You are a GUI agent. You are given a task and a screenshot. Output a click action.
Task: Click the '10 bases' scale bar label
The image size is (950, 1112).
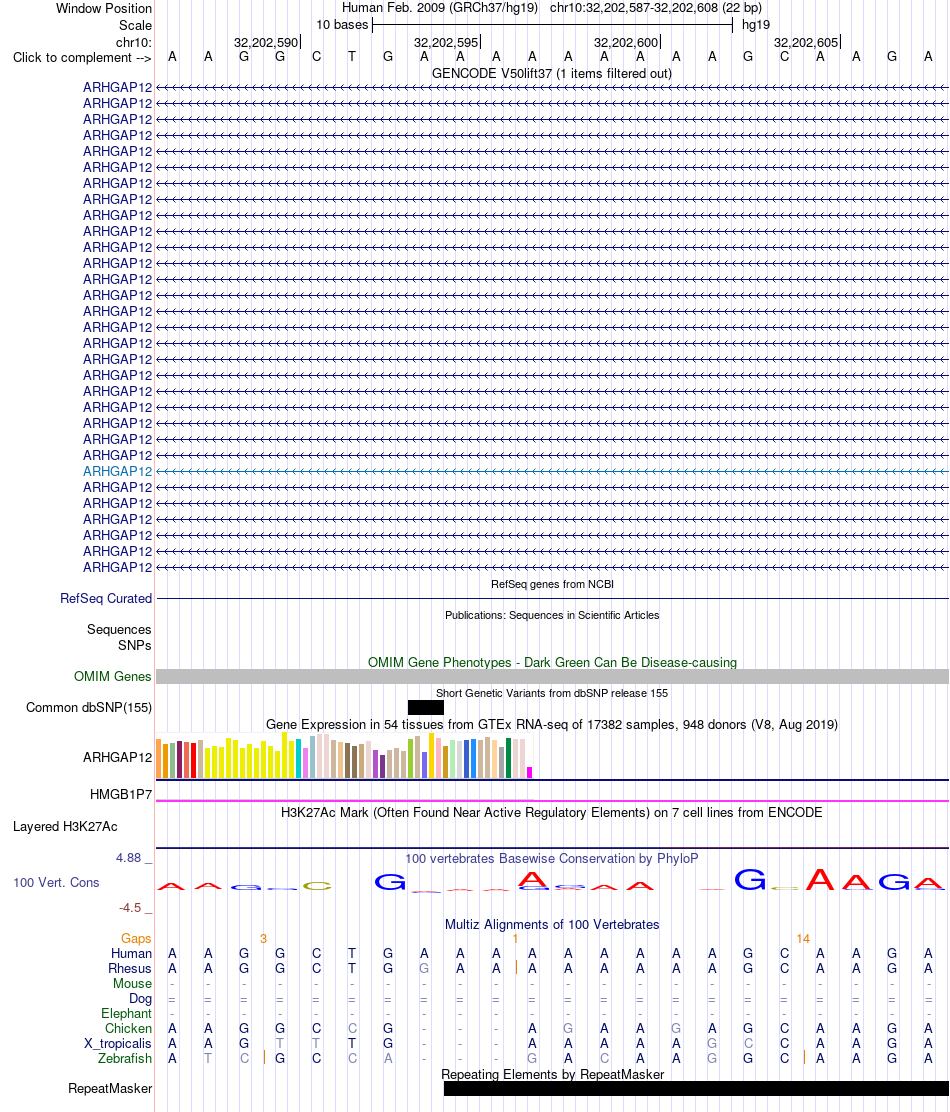point(342,25)
